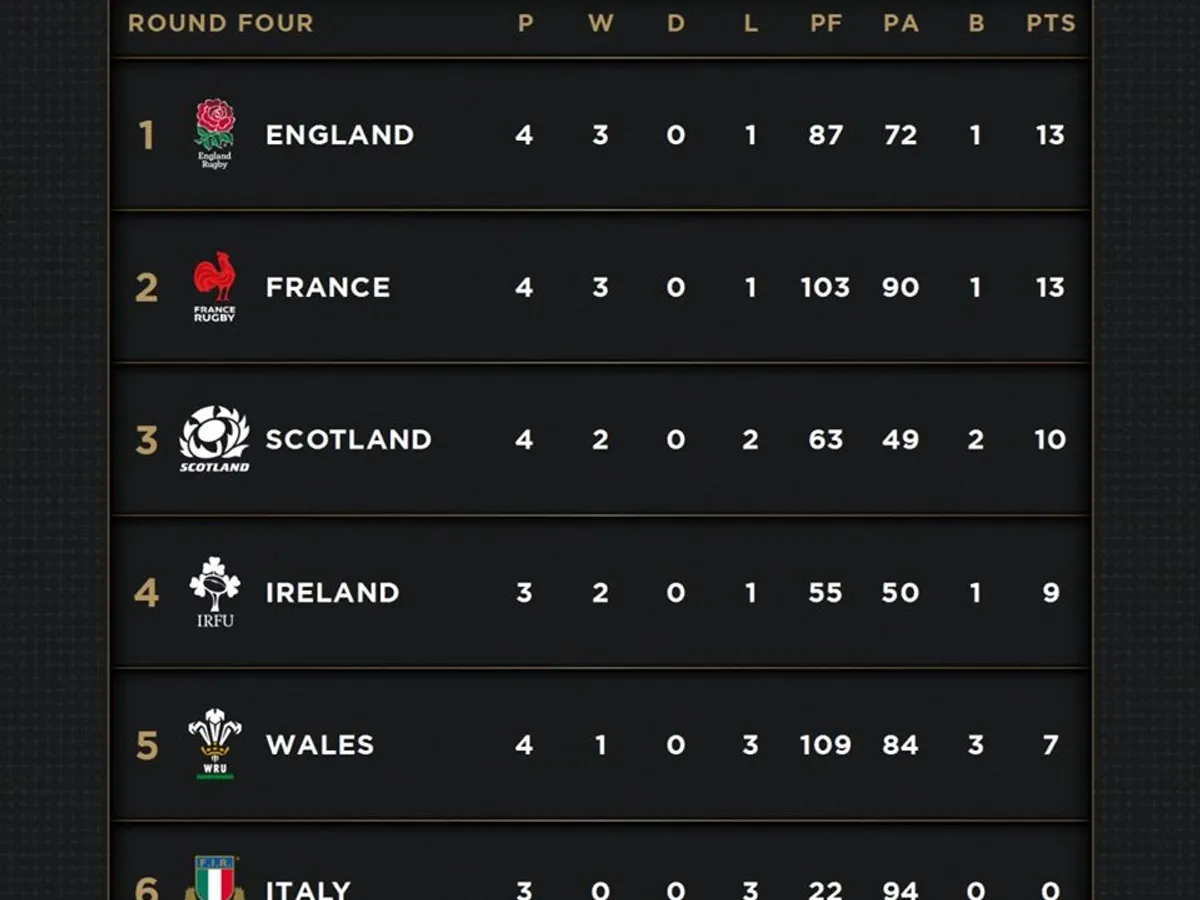
Task: Click the Italy FIR shield logo
Action: pyautogui.click(x=214, y=880)
